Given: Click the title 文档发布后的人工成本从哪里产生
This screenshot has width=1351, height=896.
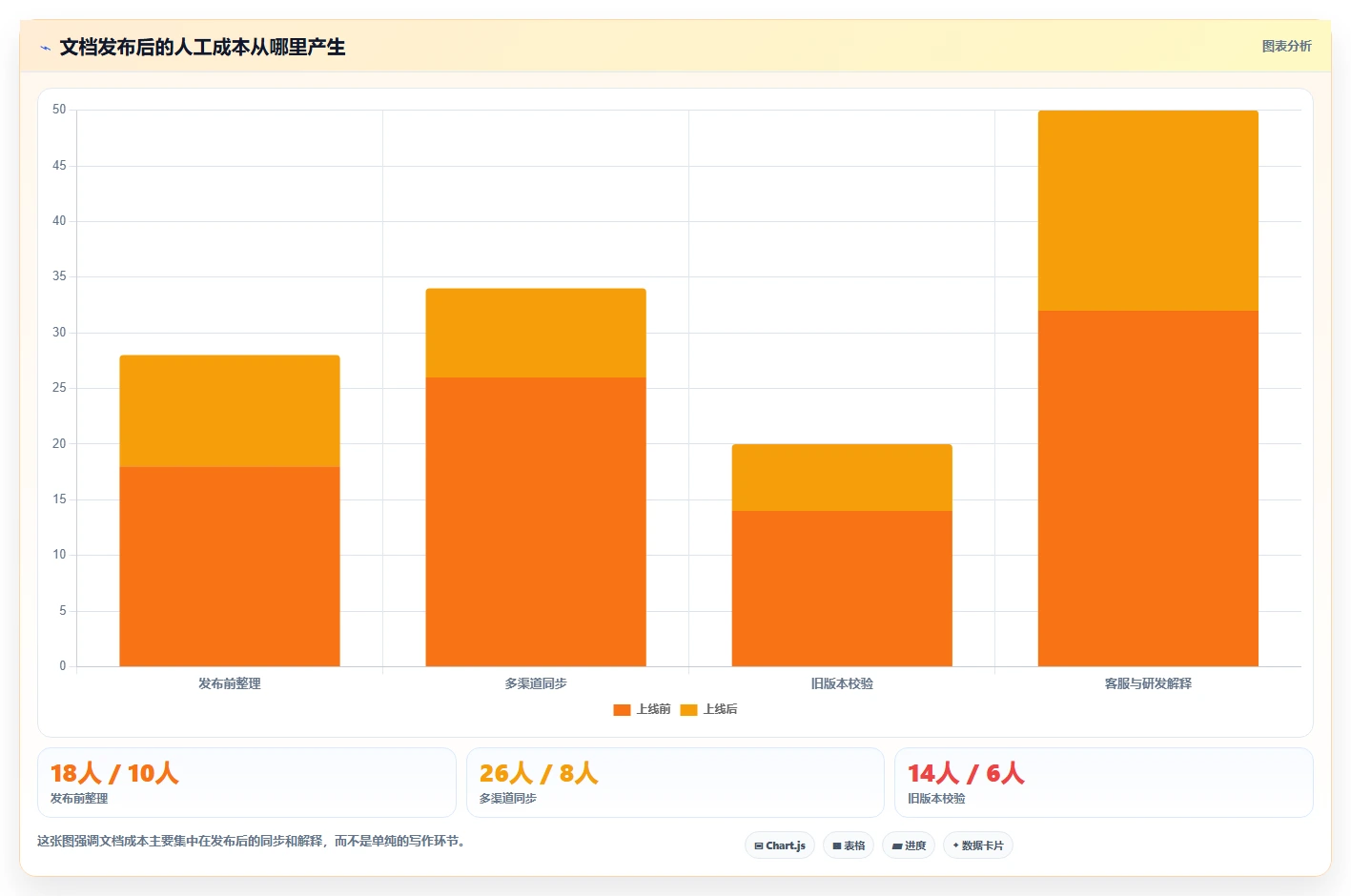Looking at the screenshot, I should pos(203,47).
